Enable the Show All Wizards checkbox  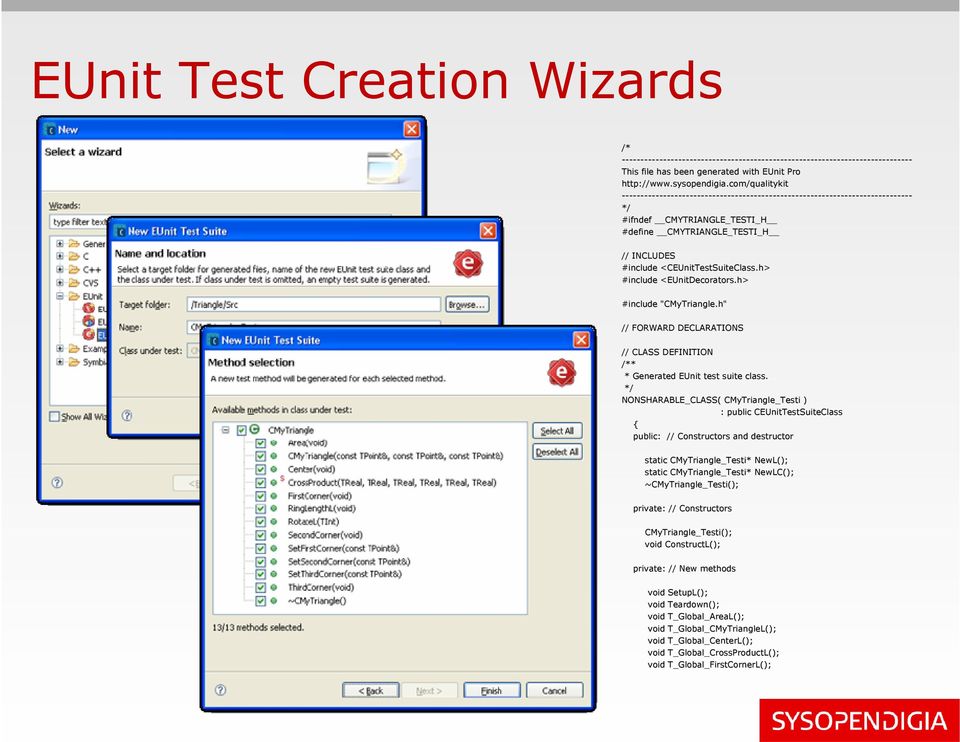click(x=54, y=416)
